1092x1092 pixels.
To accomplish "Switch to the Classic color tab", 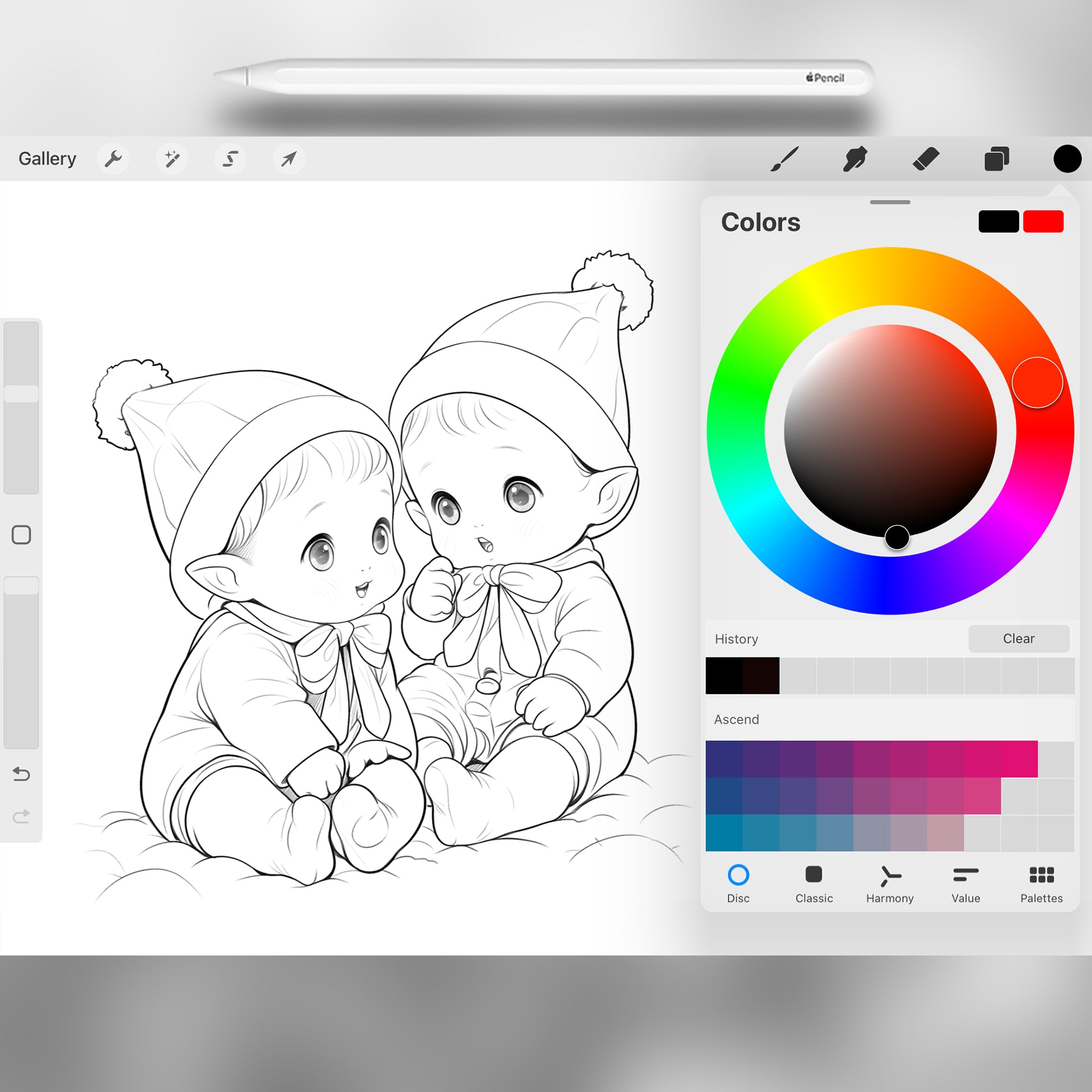I will click(814, 884).
